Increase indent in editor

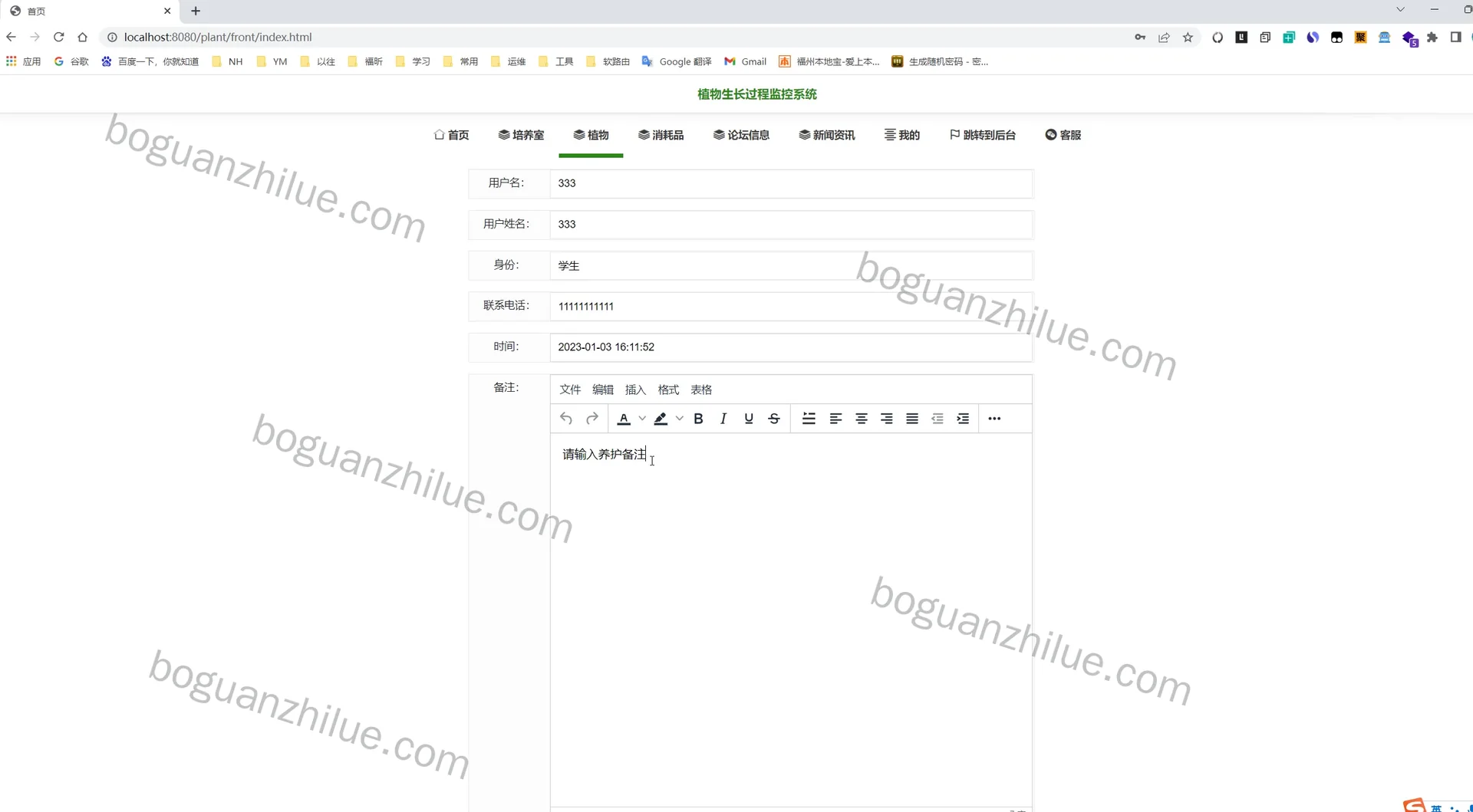pos(963,419)
